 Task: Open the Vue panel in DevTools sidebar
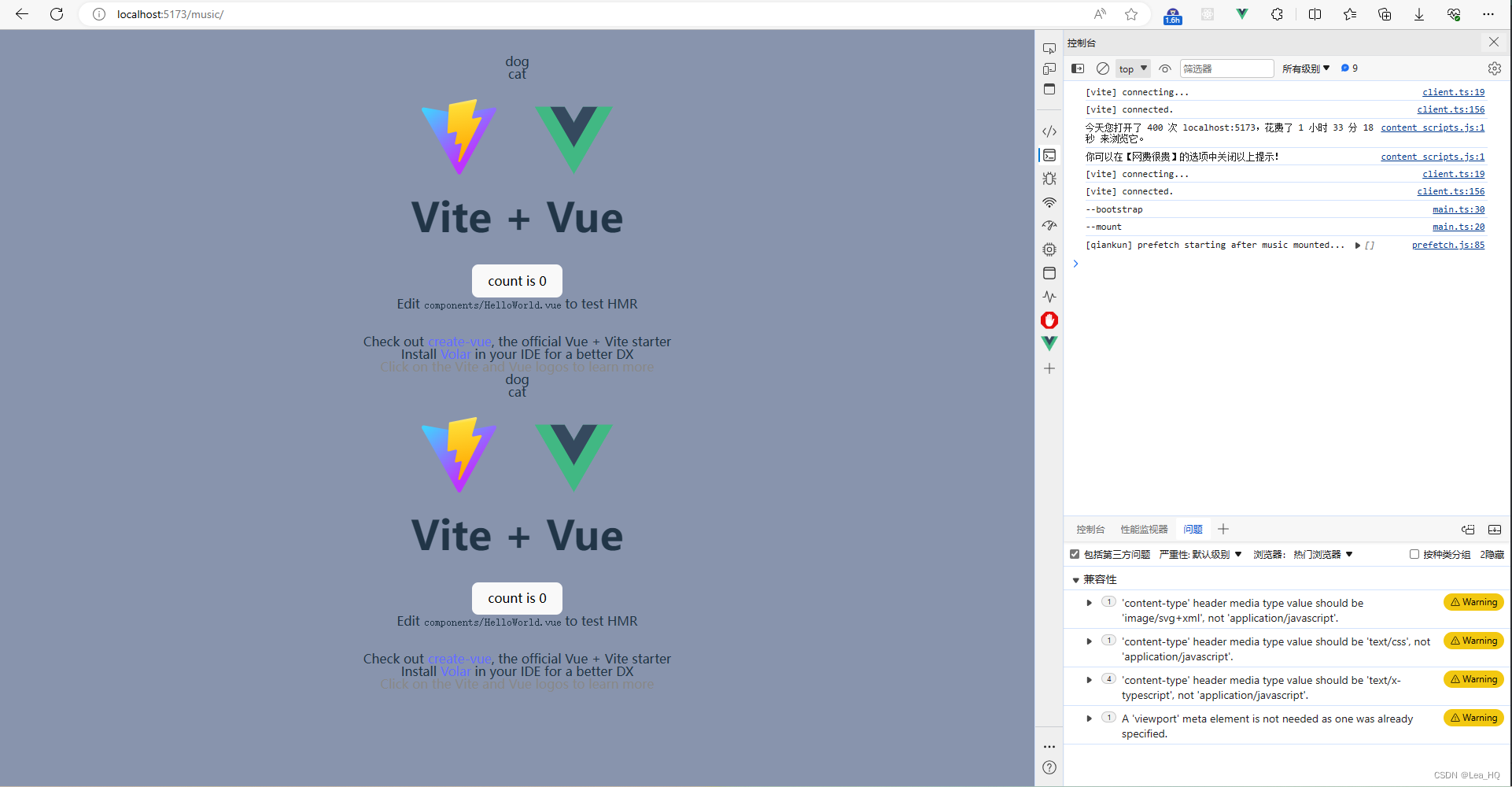tap(1049, 343)
